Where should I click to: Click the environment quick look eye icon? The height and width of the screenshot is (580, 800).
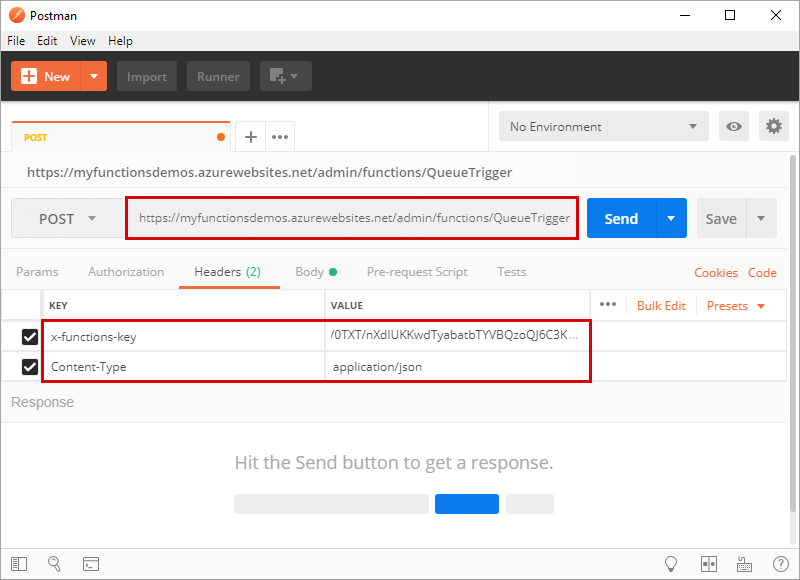click(734, 127)
